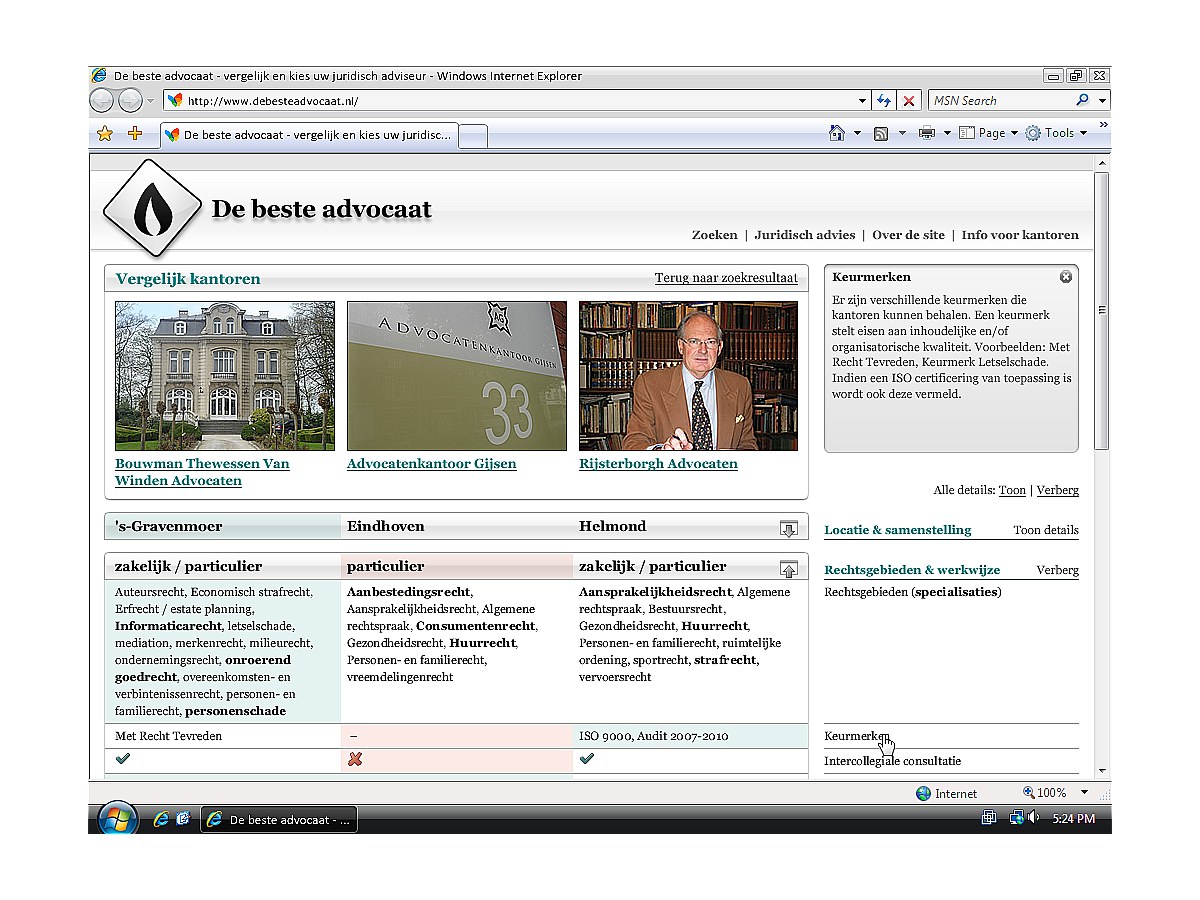Start the MSN Search with magnifier icon
This screenshot has width=1200, height=900.
pos(1082,100)
